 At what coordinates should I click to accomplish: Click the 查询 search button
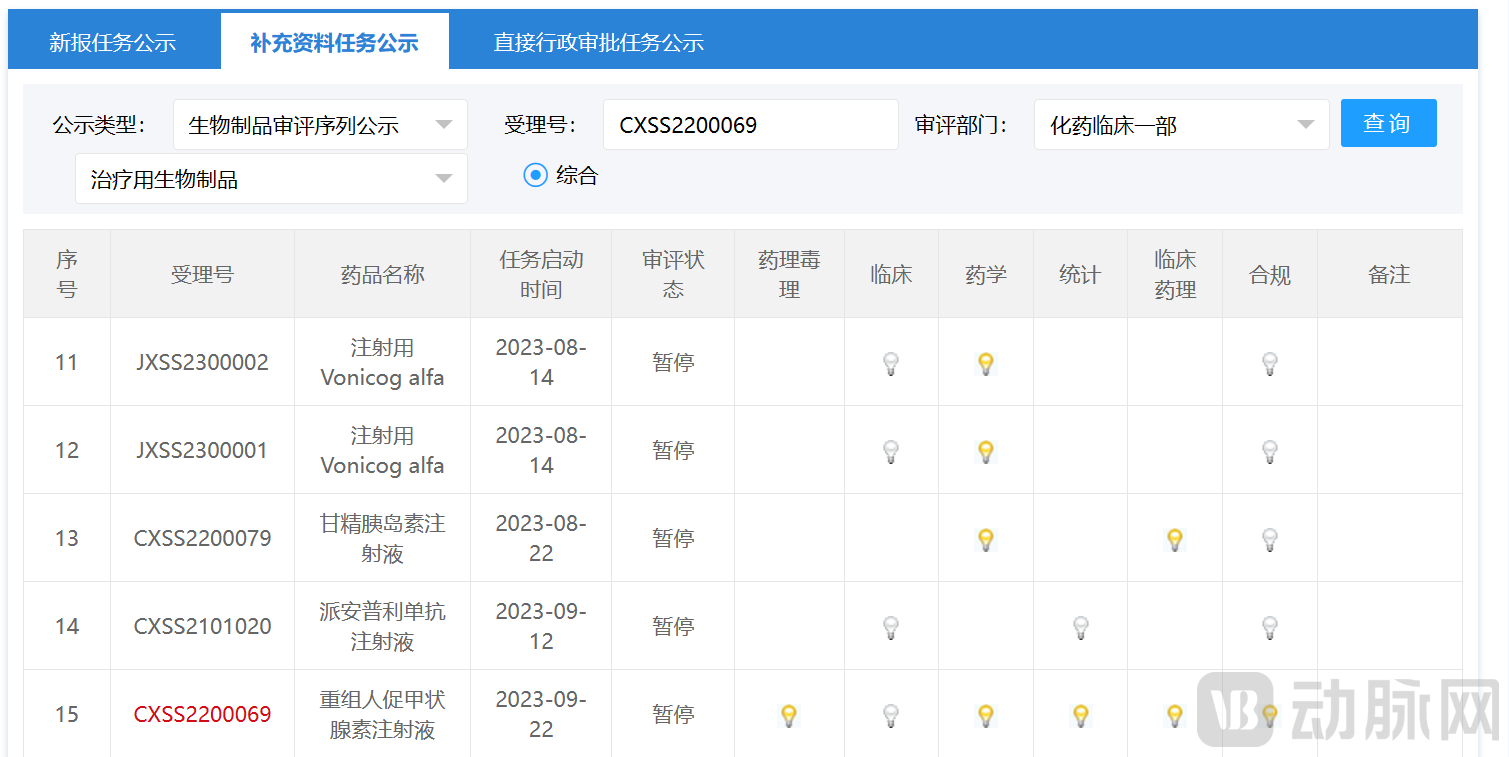click(x=1388, y=123)
